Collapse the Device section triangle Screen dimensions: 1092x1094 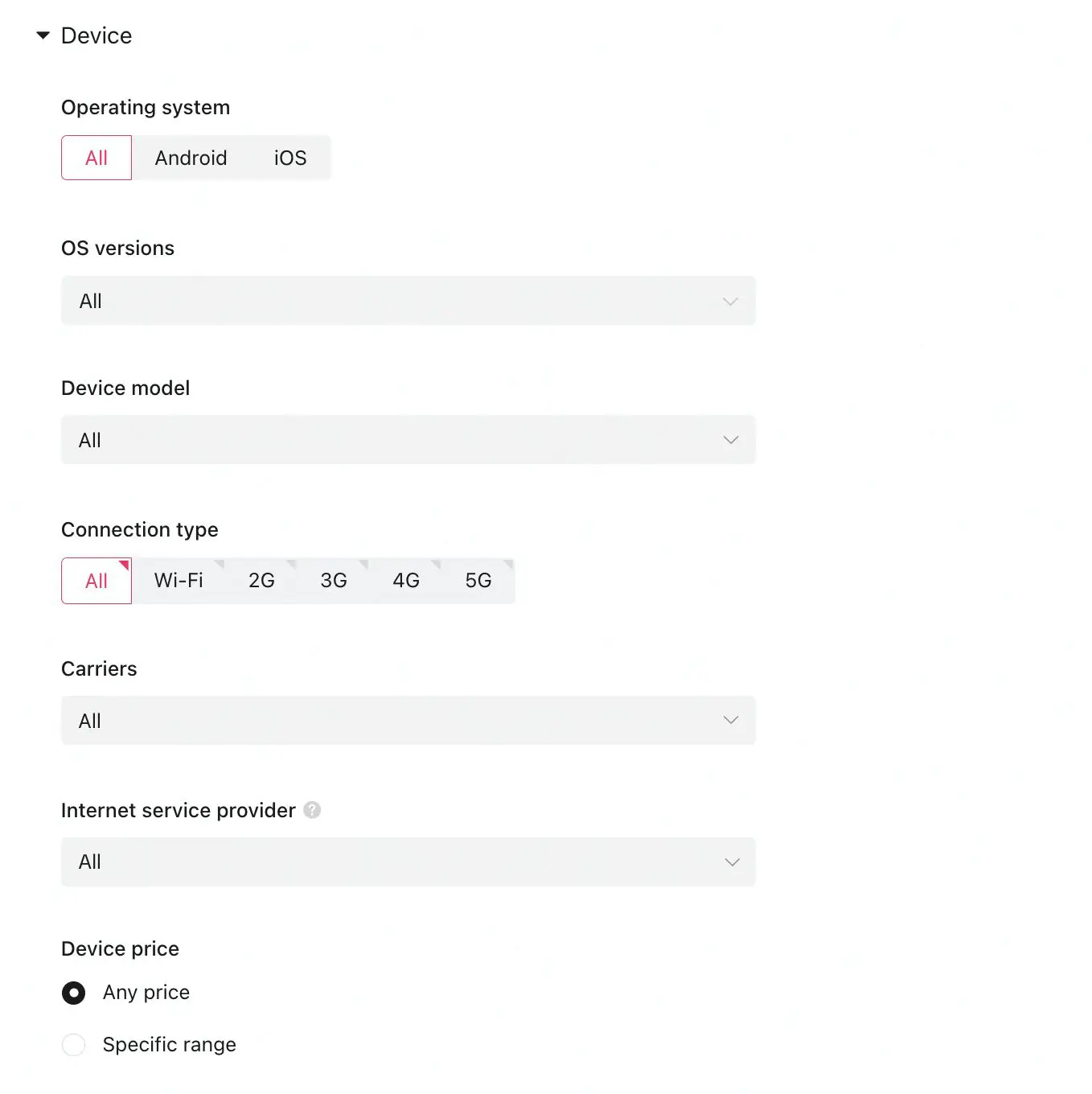[x=43, y=35]
